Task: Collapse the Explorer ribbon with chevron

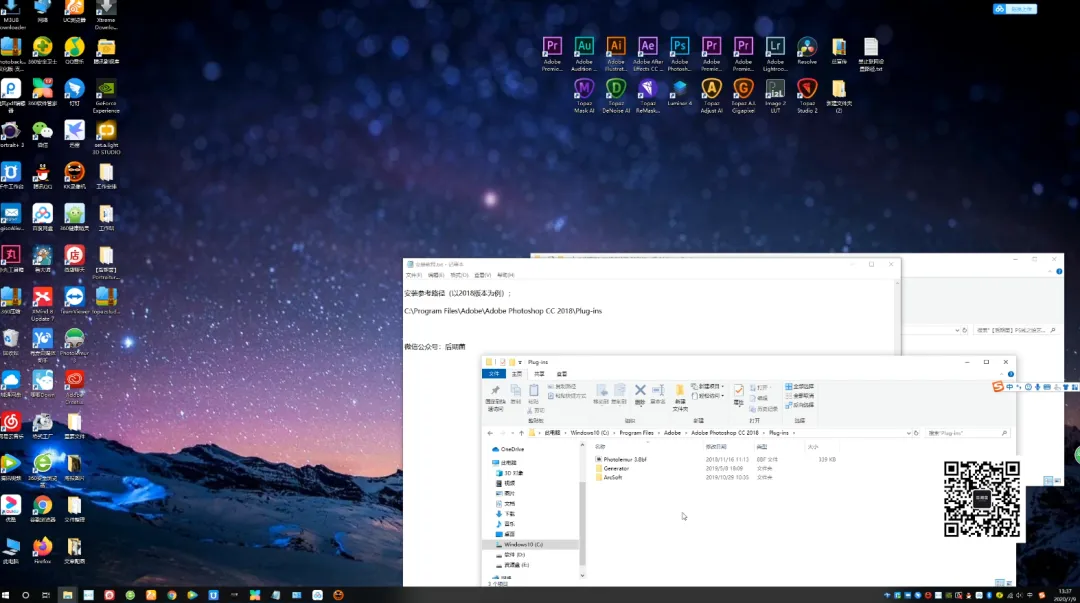Action: [1001, 374]
